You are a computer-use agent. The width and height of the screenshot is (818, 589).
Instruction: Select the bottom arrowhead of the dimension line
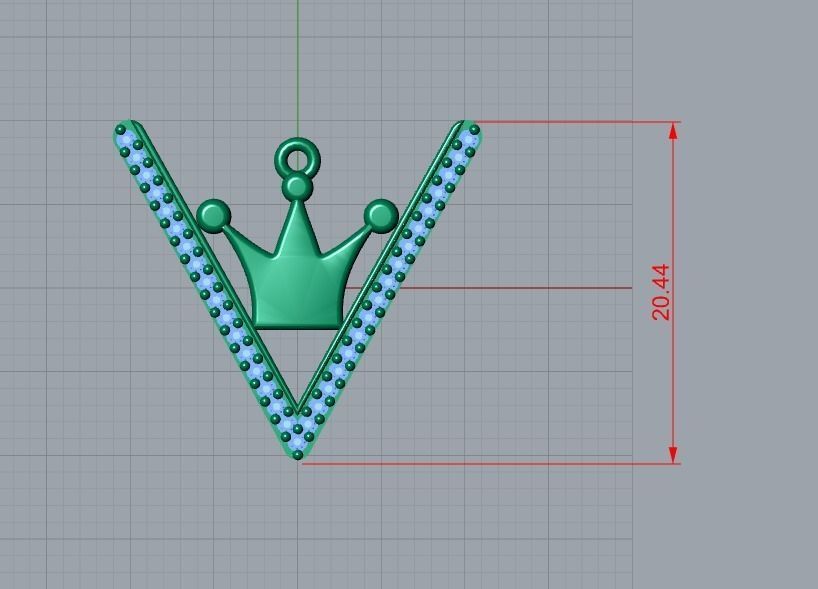(x=673, y=455)
